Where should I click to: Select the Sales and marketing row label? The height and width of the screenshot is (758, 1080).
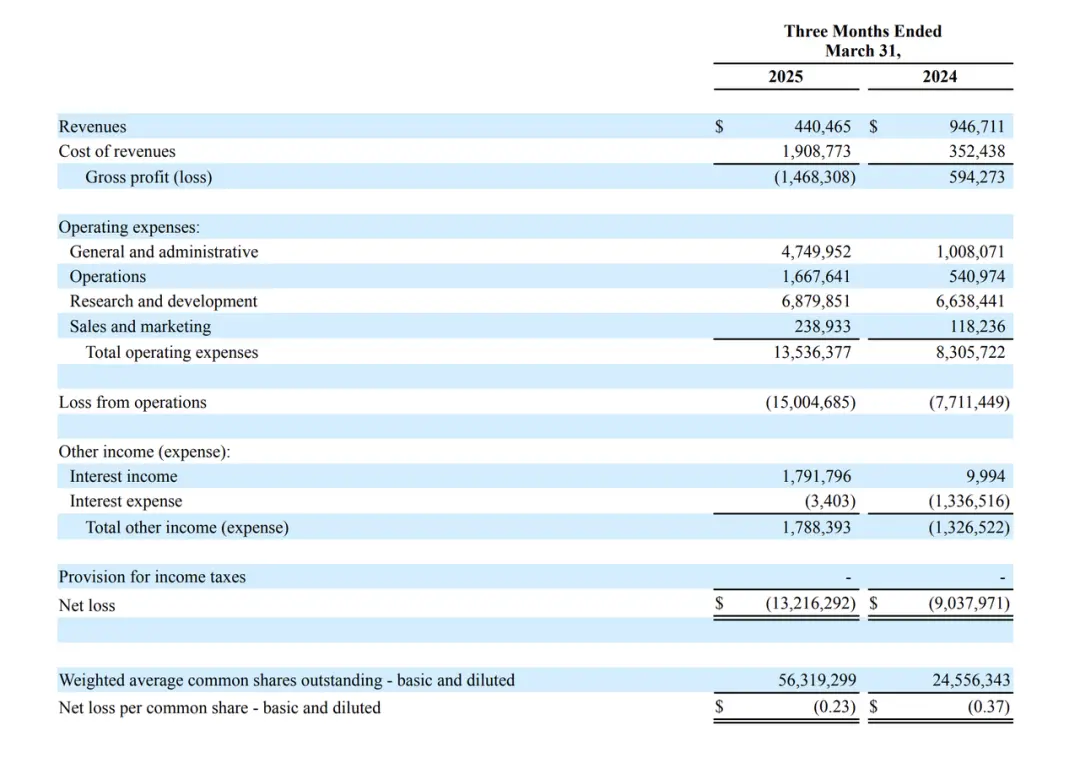click(140, 327)
